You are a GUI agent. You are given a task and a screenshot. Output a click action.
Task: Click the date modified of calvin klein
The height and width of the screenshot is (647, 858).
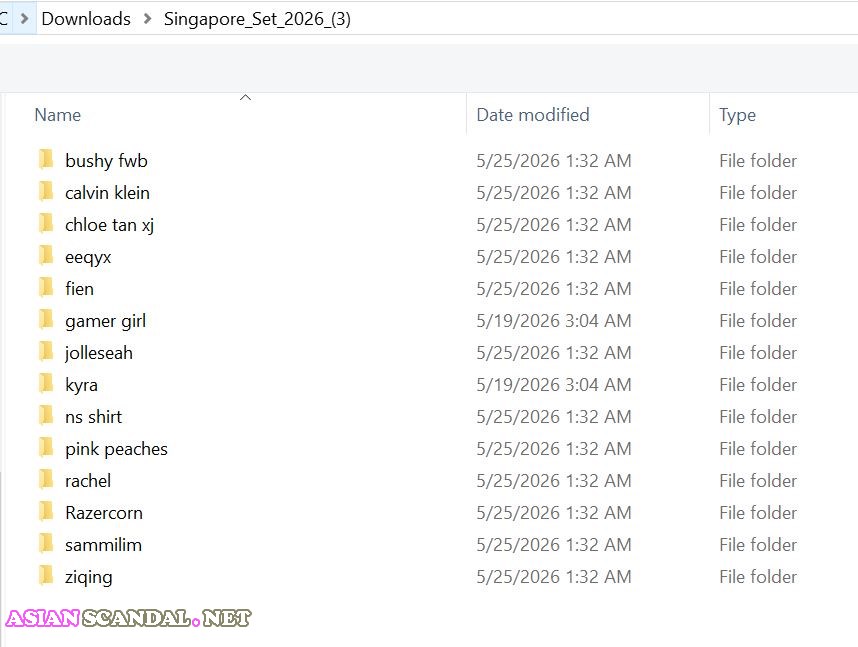click(x=554, y=193)
